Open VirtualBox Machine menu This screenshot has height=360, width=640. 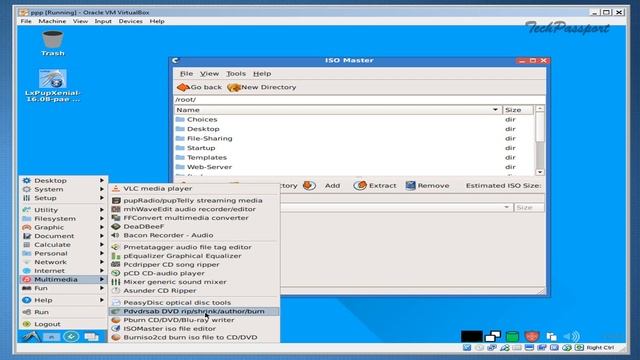[52, 21]
